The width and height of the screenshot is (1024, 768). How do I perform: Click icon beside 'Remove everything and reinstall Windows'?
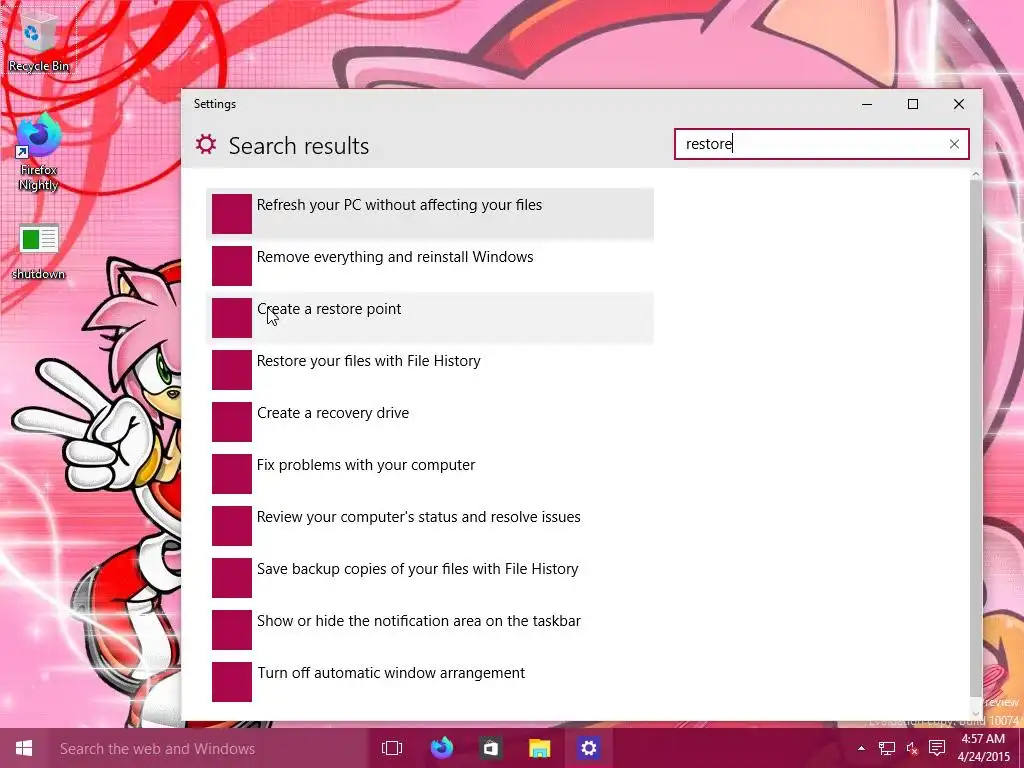(232, 266)
